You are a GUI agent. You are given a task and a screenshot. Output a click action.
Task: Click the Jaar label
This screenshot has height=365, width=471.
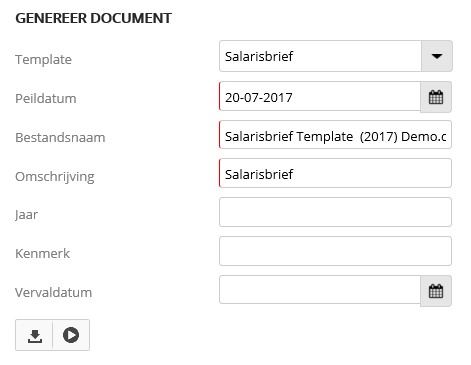[x=26, y=215]
